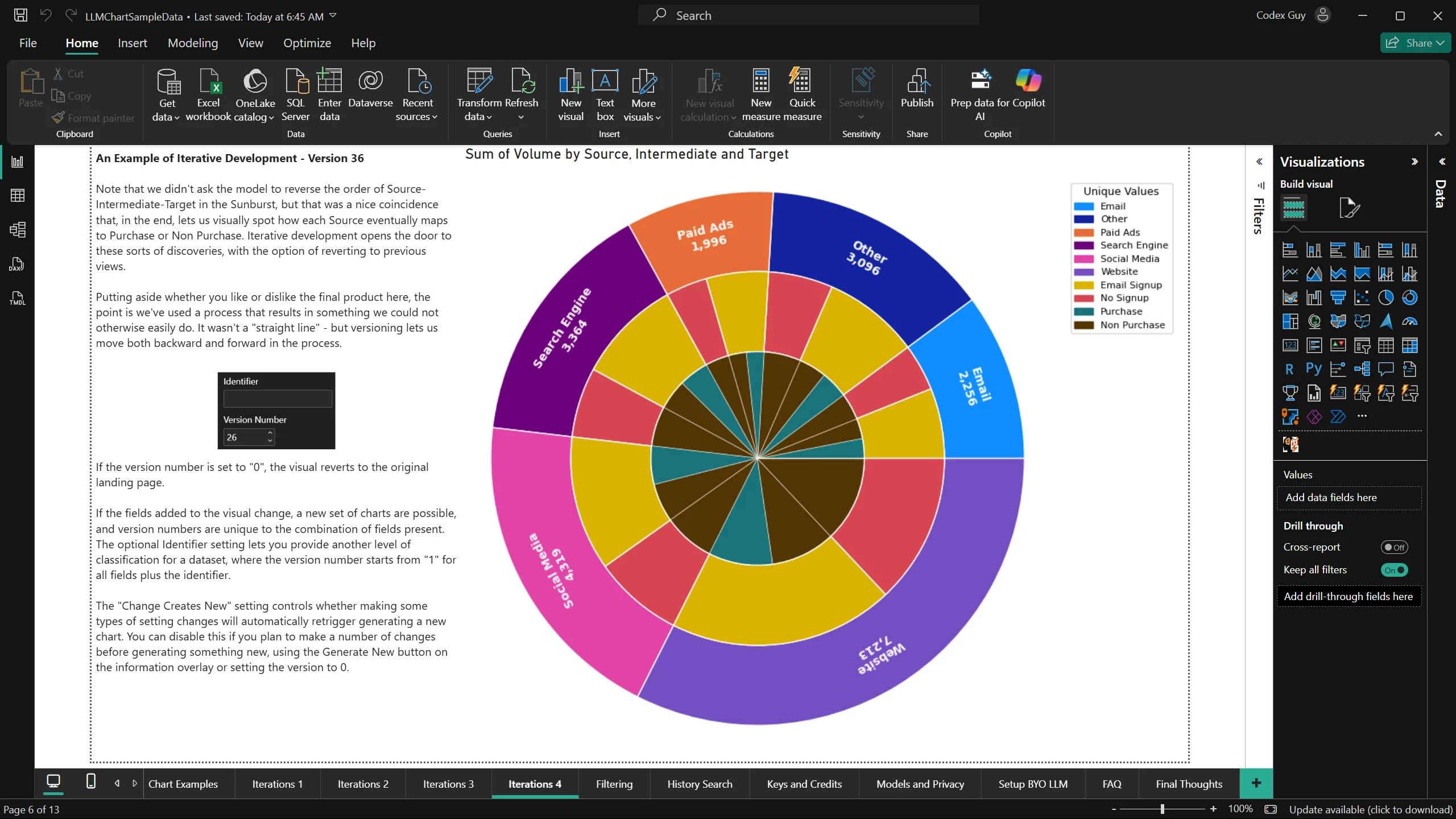
Task: Click the zoom in plus button
Action: 1213,809
